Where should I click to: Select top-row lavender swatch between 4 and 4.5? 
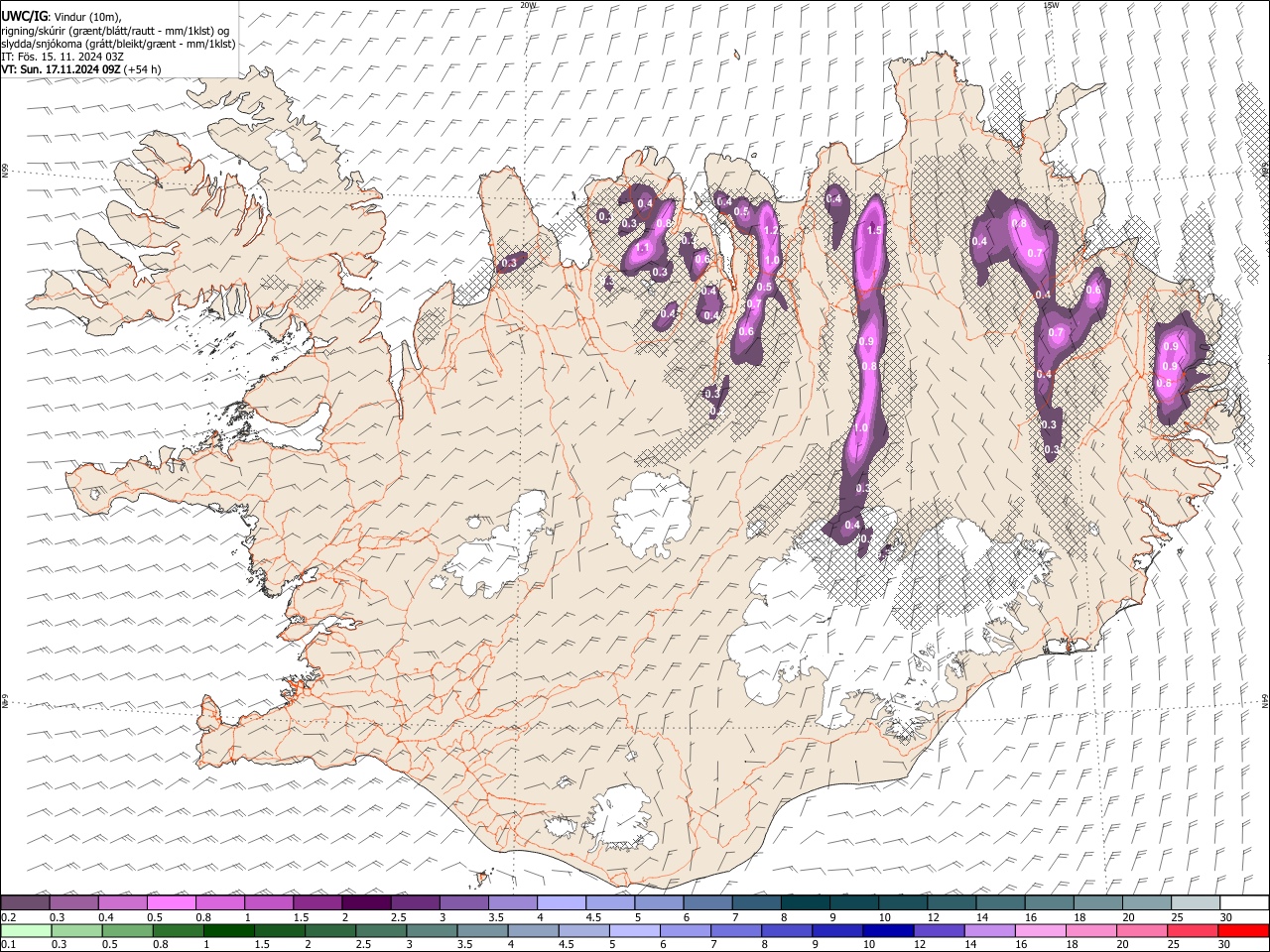562,903
